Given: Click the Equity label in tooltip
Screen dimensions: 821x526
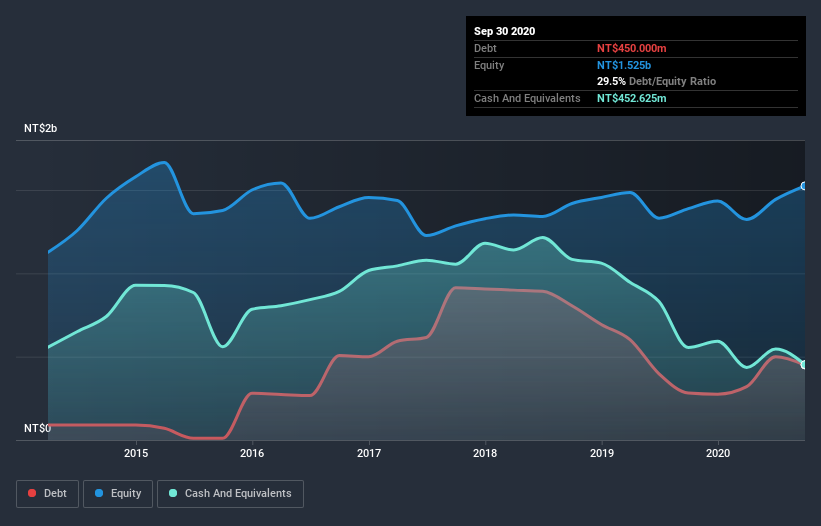Looking at the screenshot, I should click(489, 65).
